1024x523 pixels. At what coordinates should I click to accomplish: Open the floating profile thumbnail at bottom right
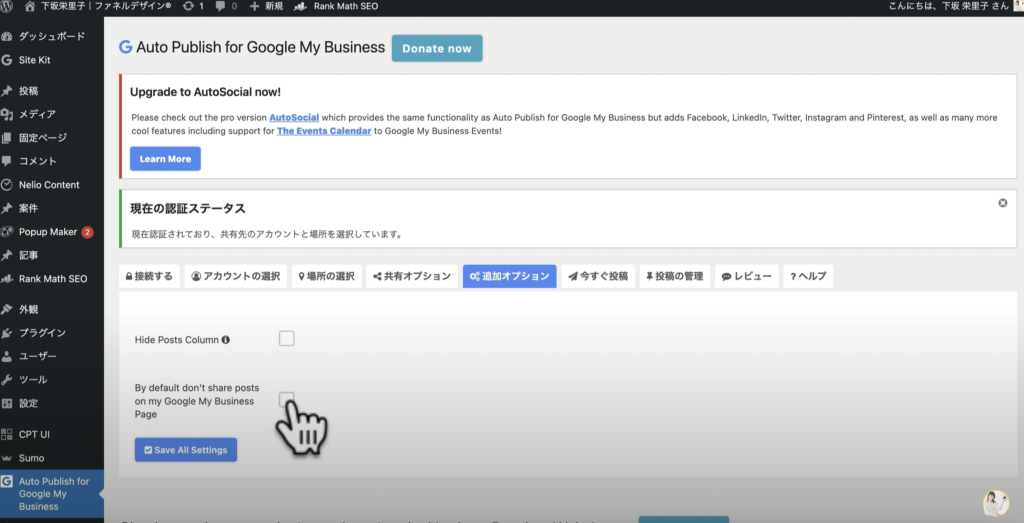[995, 503]
